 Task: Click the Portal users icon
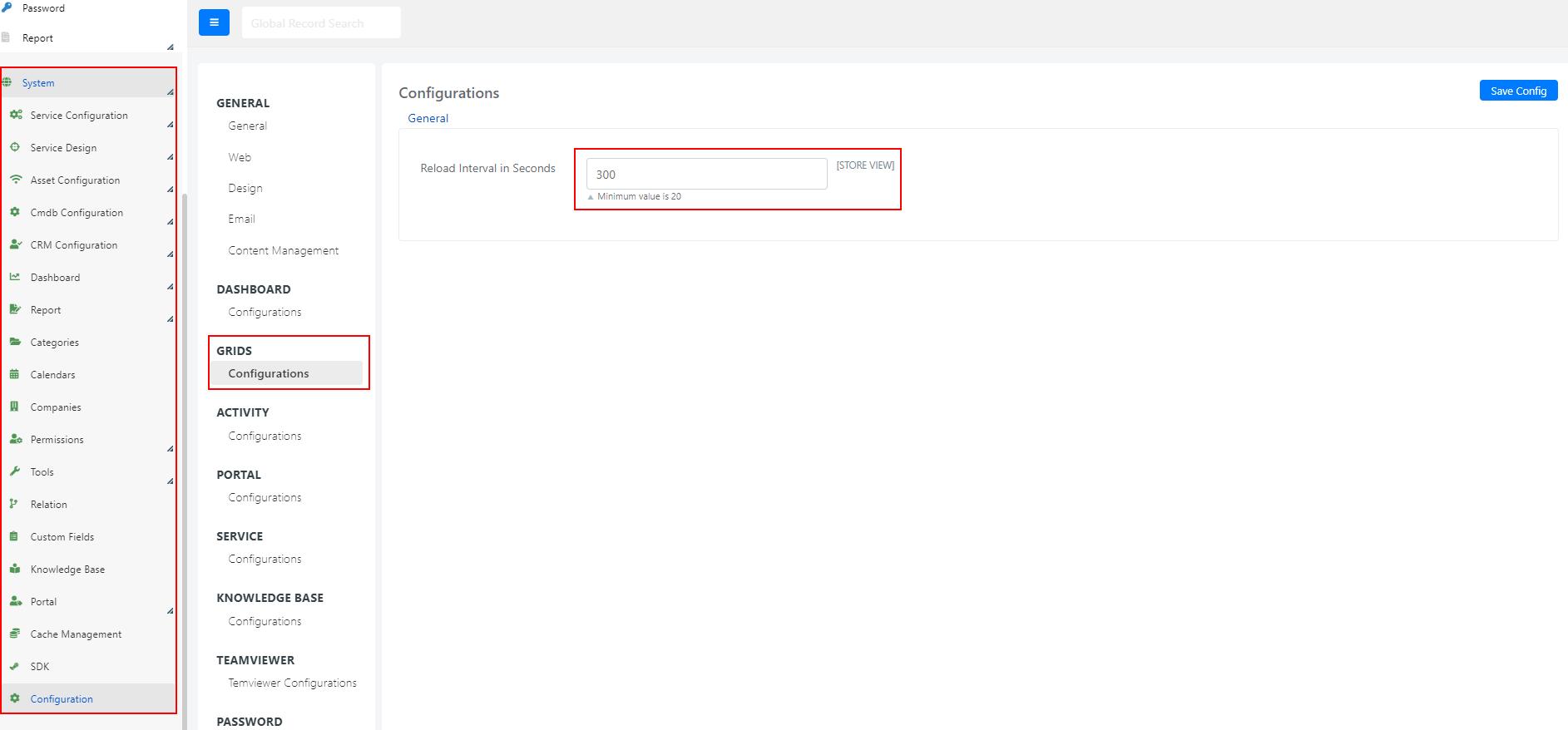point(16,601)
